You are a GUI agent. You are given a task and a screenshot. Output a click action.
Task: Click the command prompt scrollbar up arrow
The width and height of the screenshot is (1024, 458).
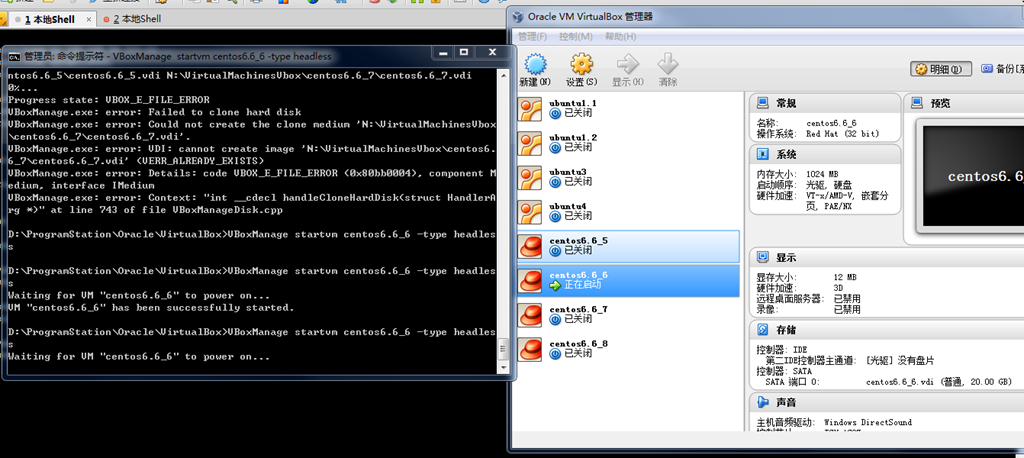[502, 75]
